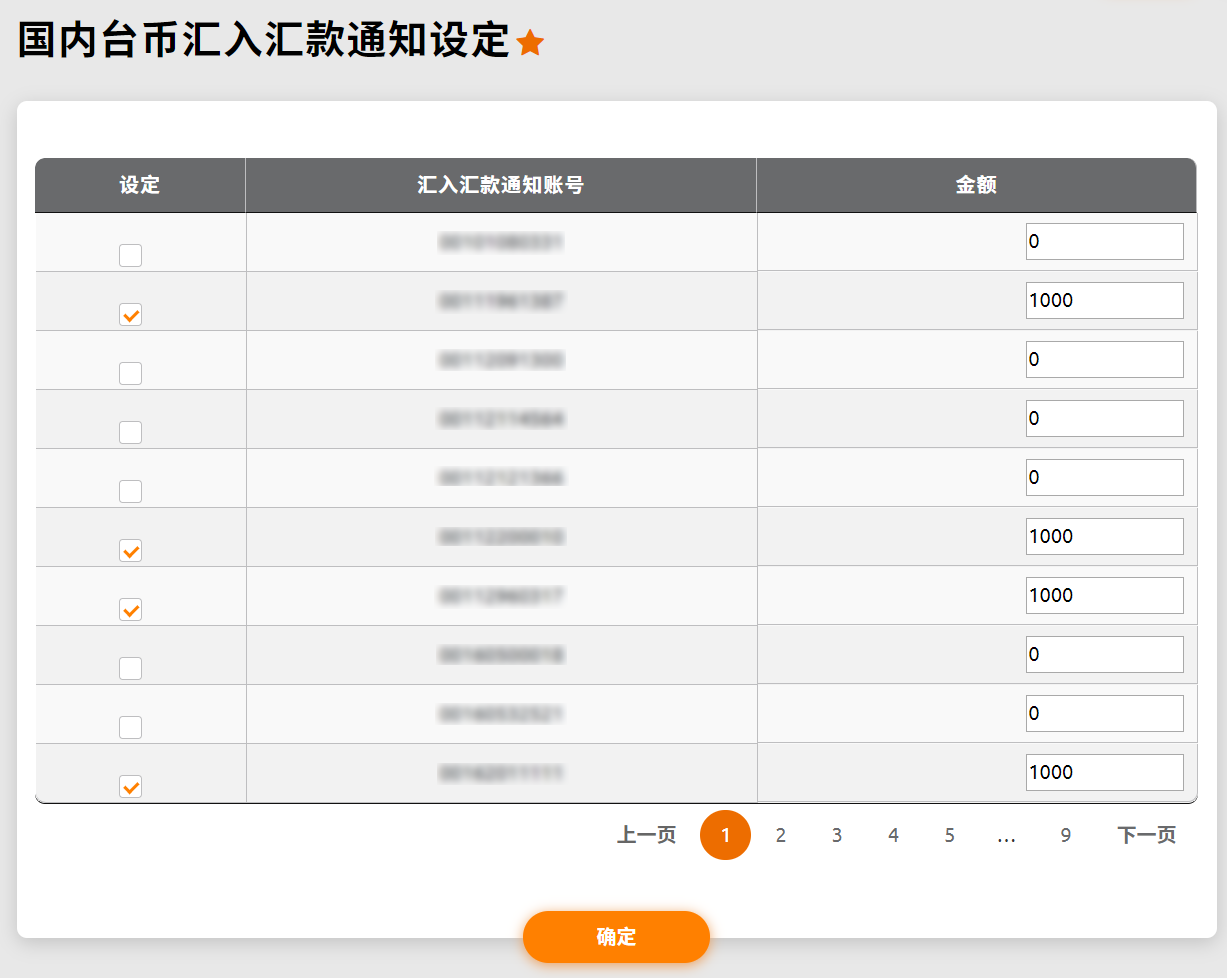Viewport: 1227px width, 978px height.
Task: Jump to last page 9
Action: click(x=1065, y=835)
